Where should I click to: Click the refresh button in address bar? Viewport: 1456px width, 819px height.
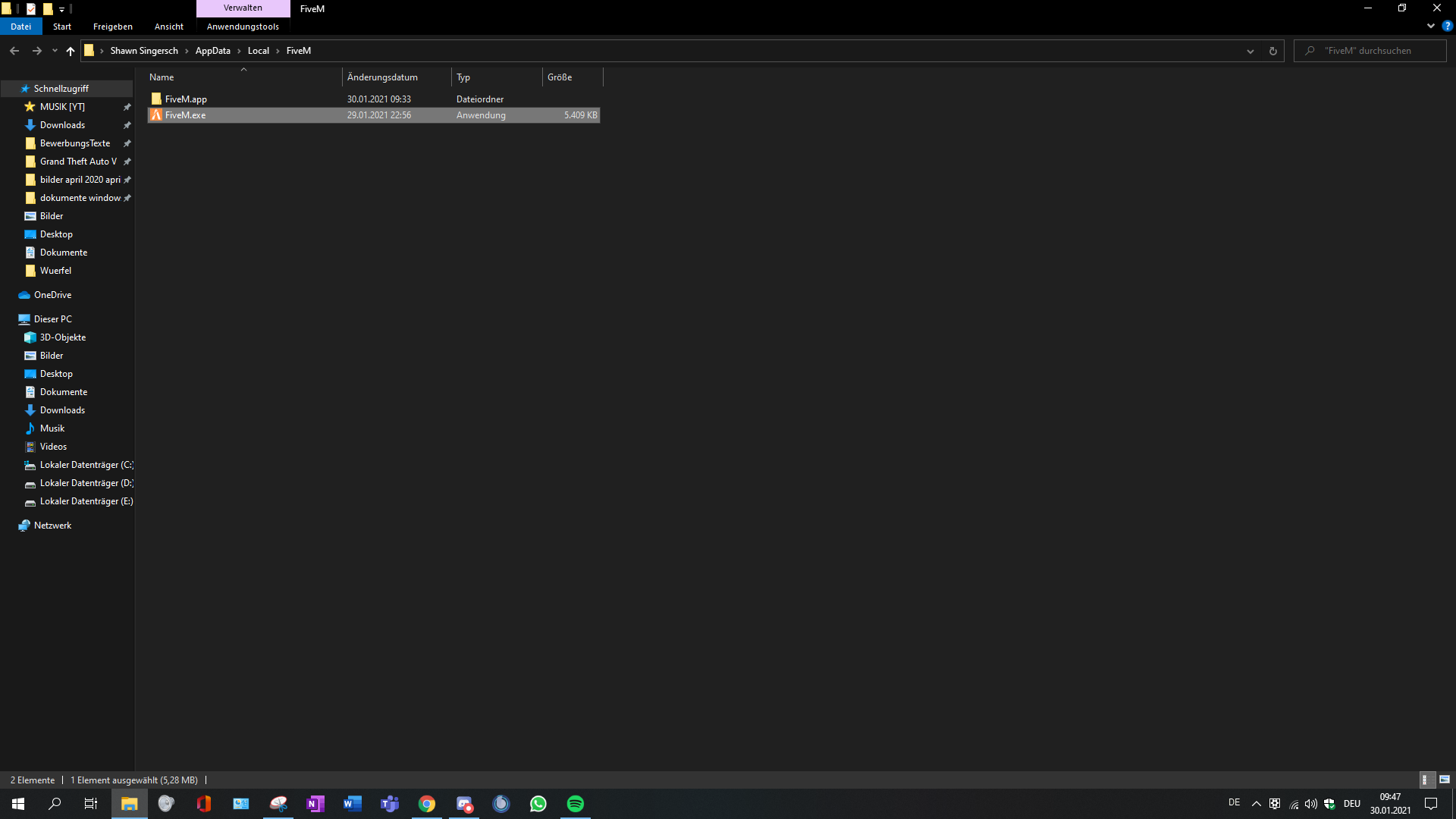point(1273,51)
